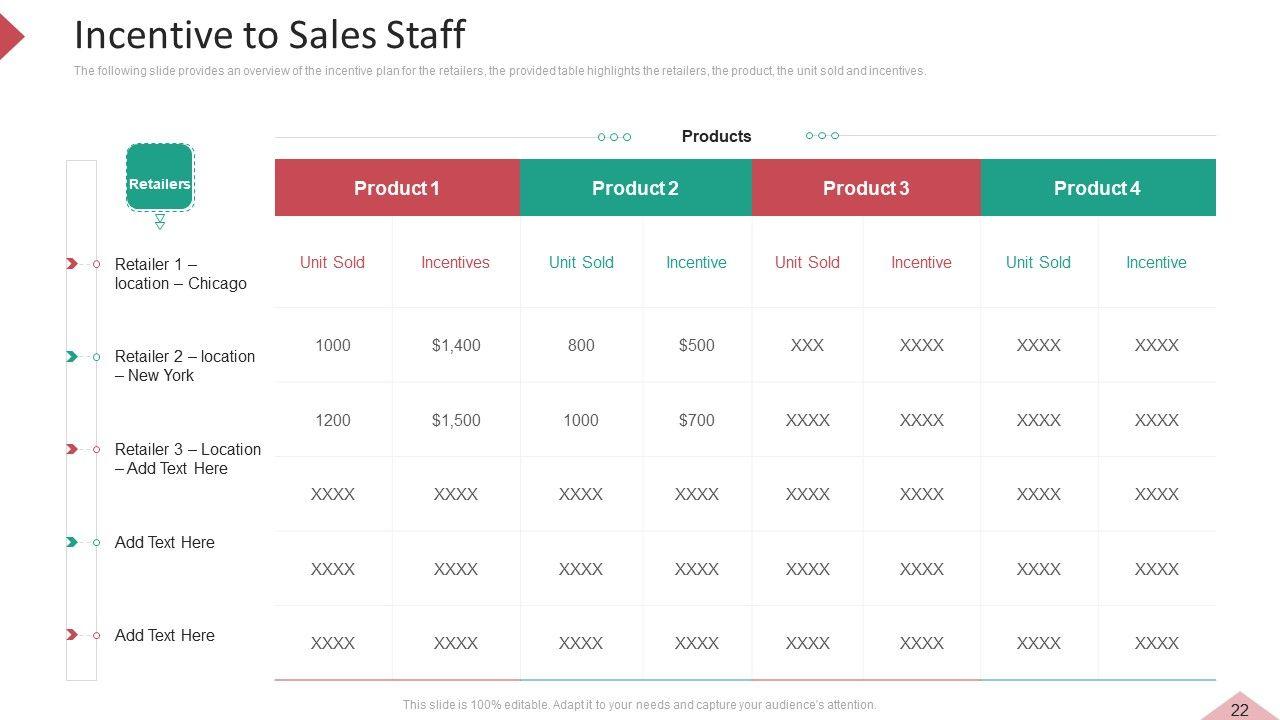Image resolution: width=1280 pixels, height=720 pixels.
Task: Click the Products heading label
Action: [716, 136]
